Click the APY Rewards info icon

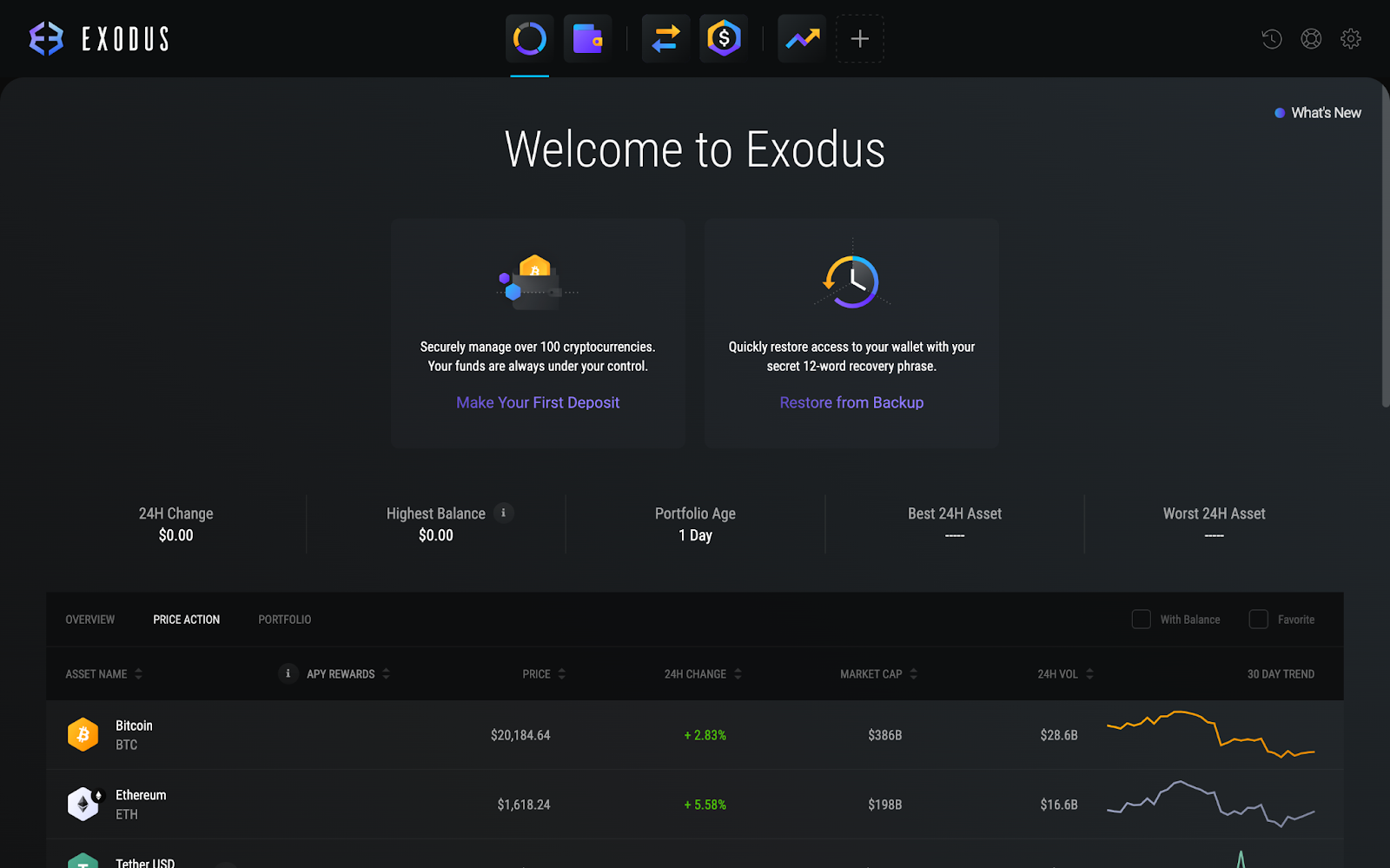[x=288, y=673]
